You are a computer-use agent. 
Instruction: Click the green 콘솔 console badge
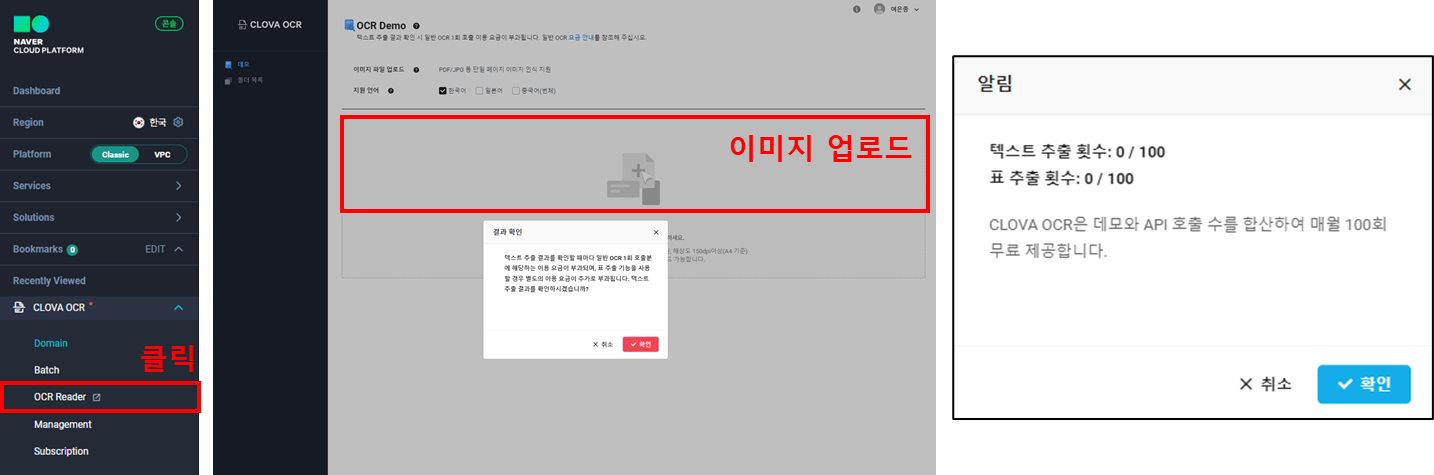tap(169, 23)
